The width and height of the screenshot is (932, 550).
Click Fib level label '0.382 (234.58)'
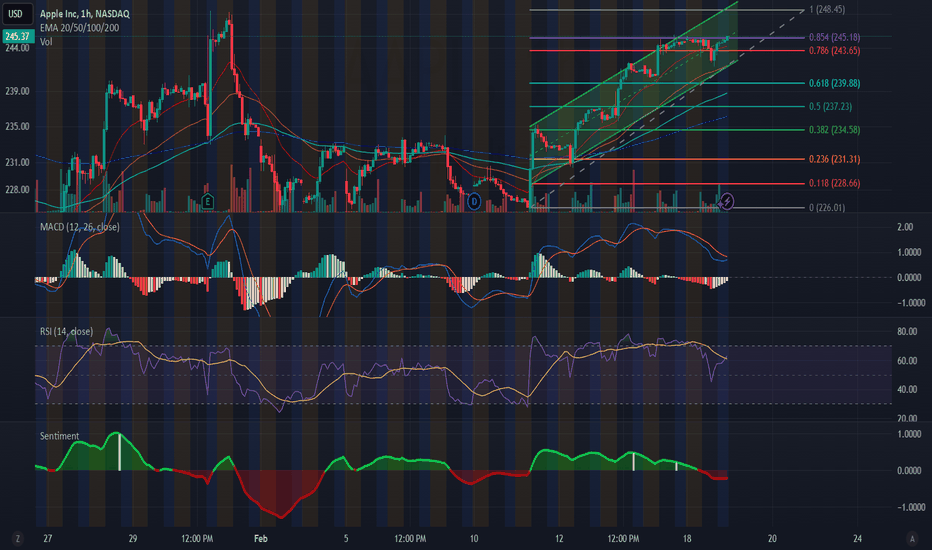click(x=835, y=130)
